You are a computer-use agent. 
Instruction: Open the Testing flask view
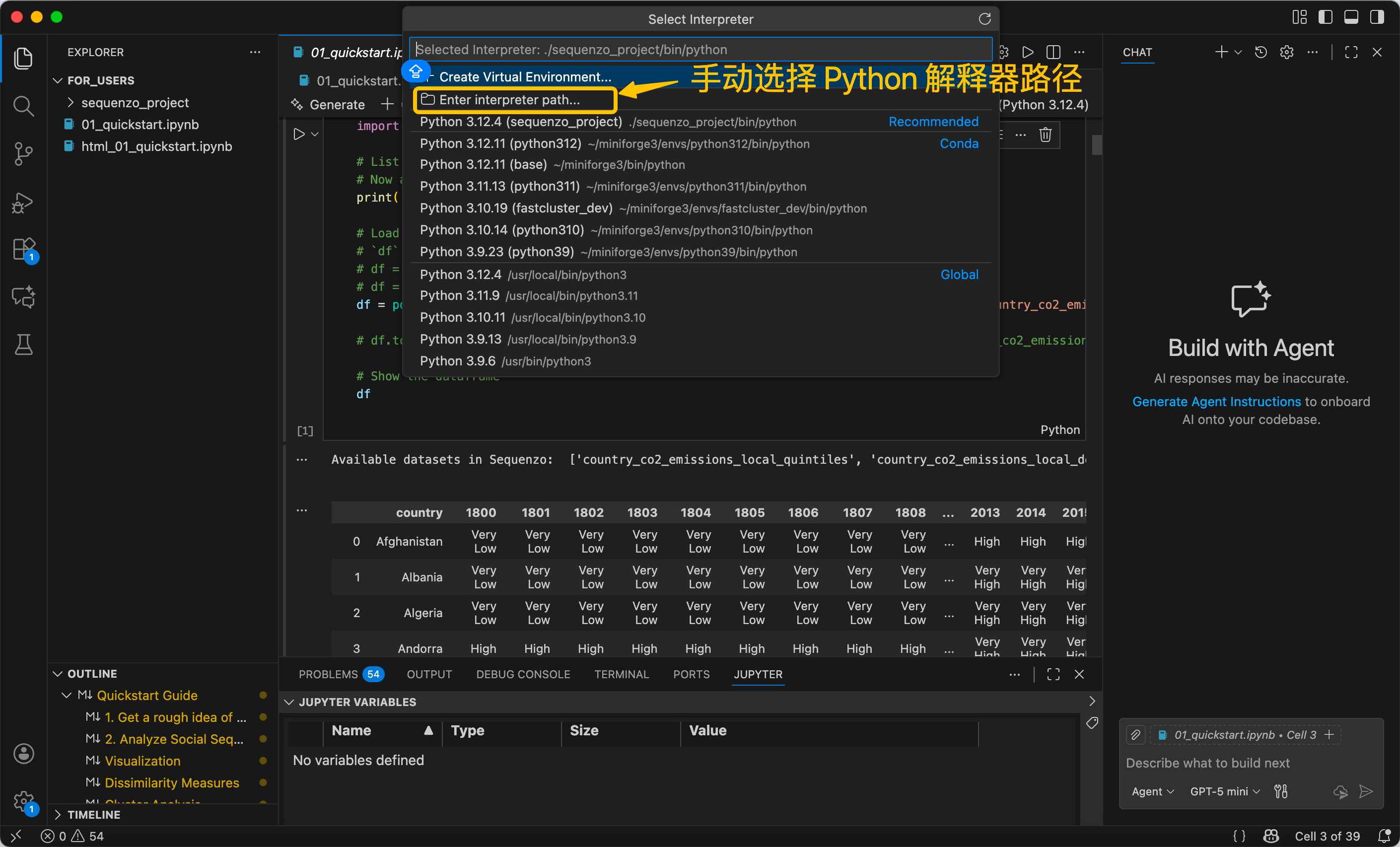(x=24, y=344)
